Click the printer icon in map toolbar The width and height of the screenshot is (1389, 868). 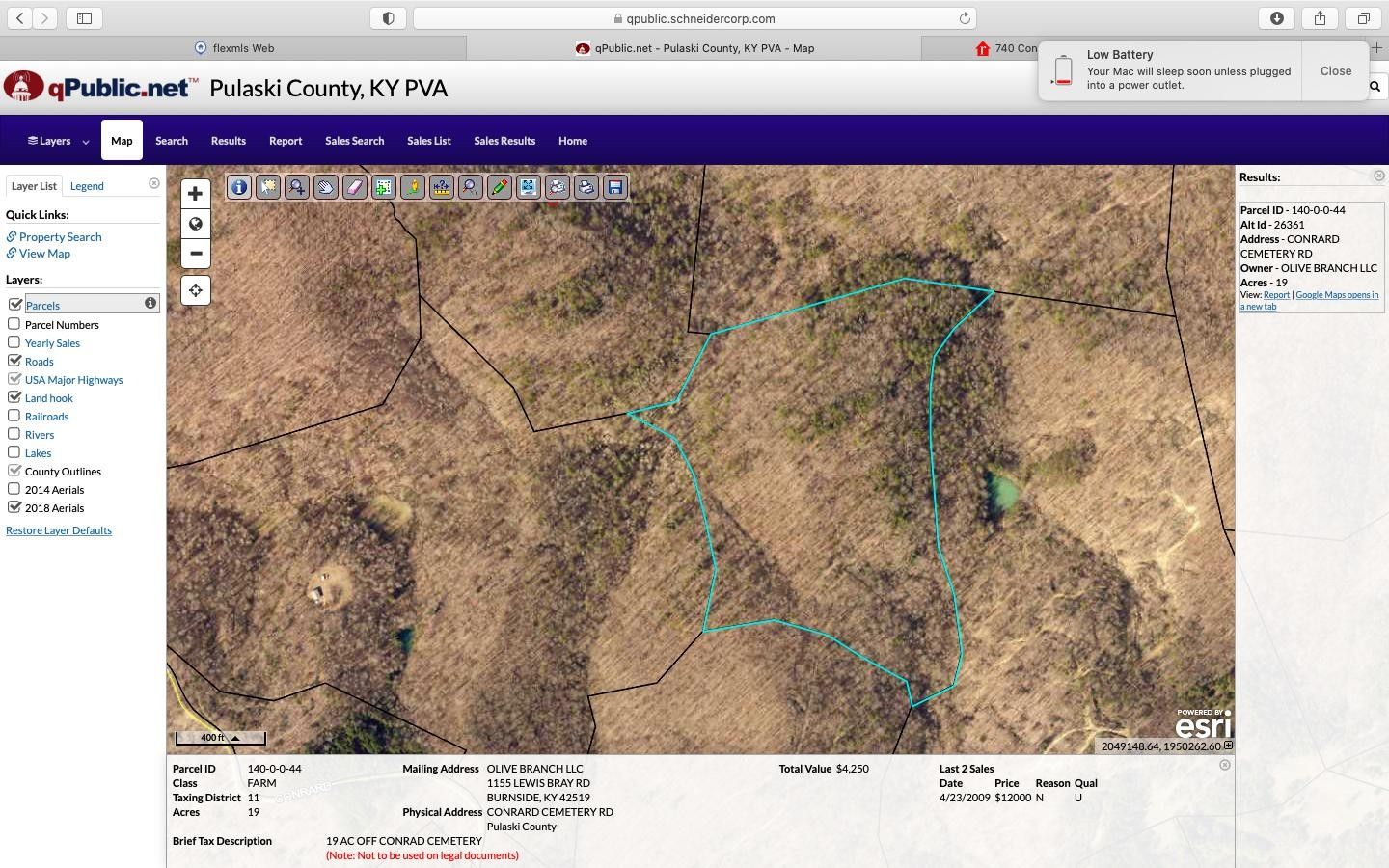(x=586, y=187)
